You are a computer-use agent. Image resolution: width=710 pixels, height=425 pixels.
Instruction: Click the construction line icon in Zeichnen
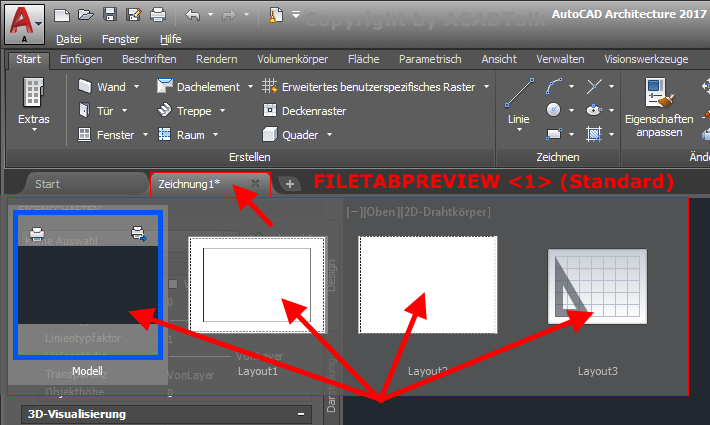[x=594, y=86]
